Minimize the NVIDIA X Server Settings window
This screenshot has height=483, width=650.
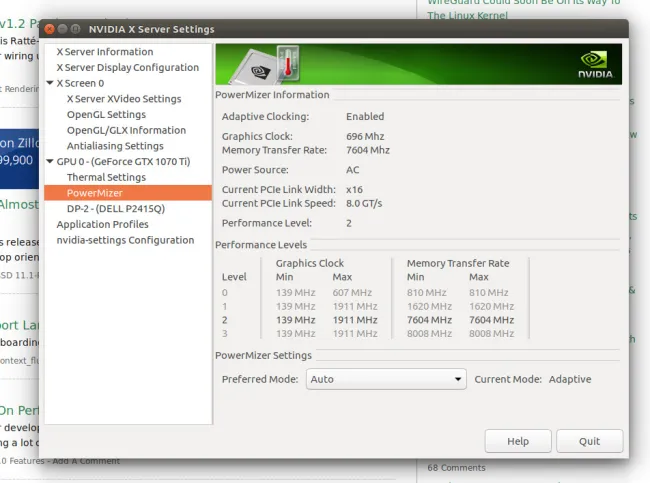[64, 29]
